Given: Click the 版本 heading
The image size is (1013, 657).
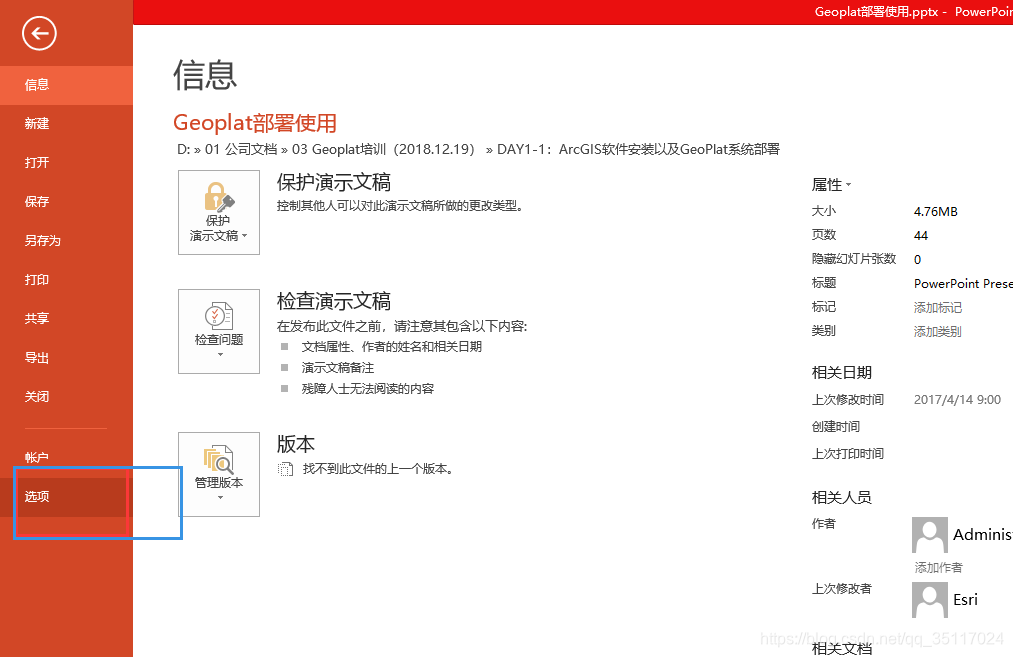Looking at the screenshot, I should 296,444.
